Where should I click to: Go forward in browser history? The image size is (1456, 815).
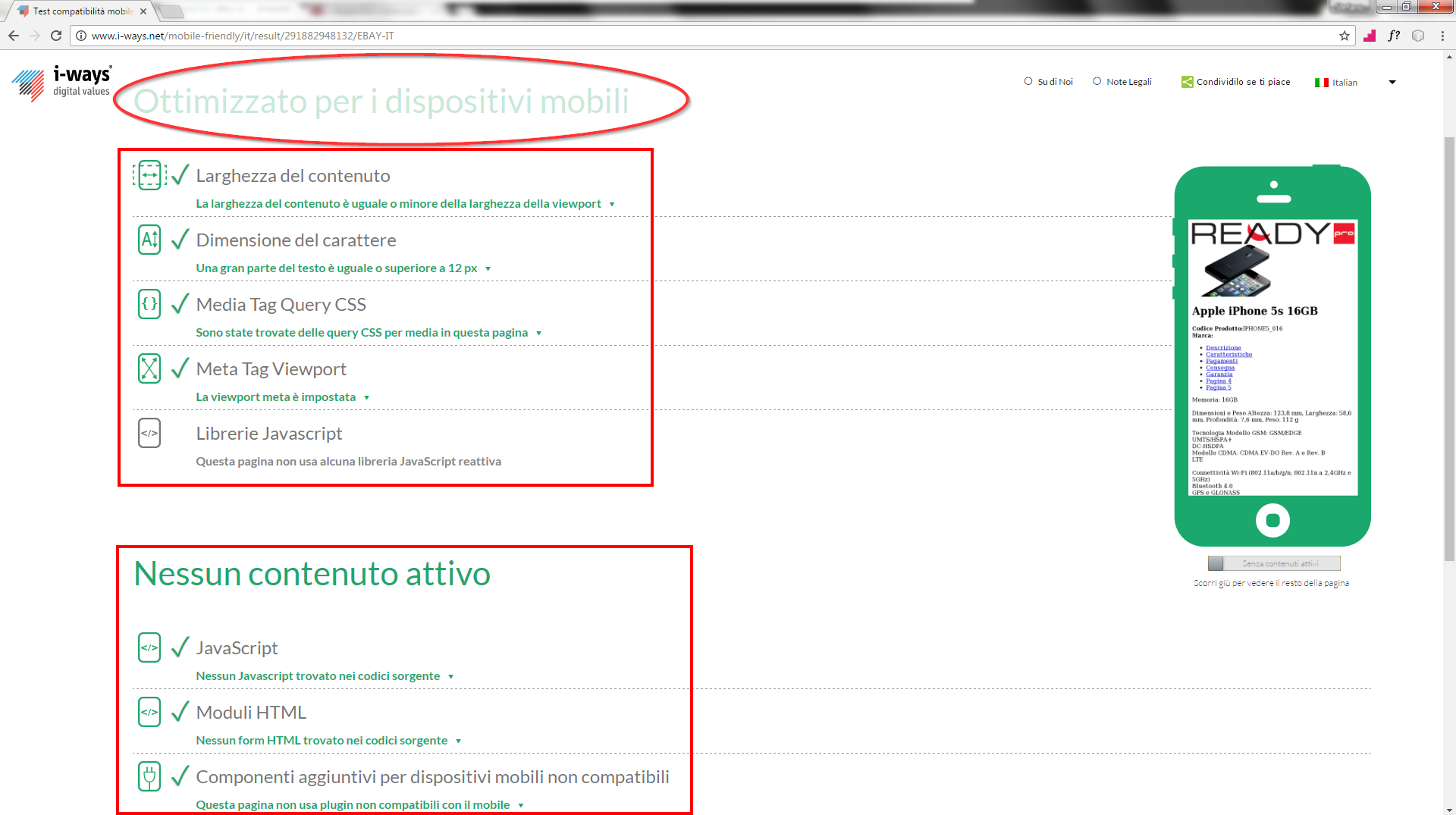[35, 36]
